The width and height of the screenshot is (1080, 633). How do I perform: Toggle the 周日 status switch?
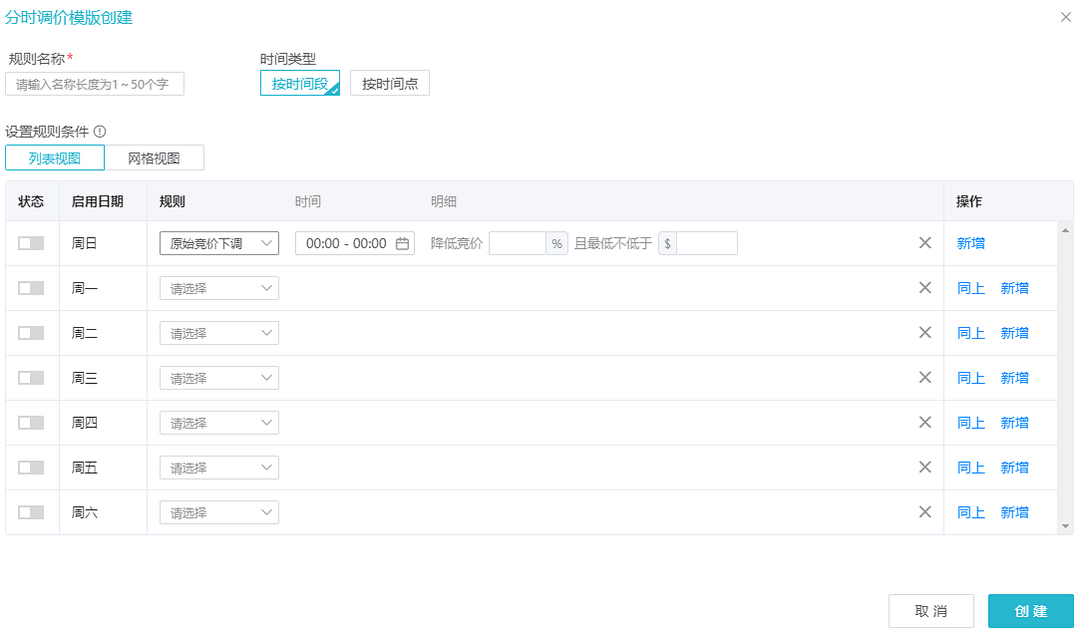coord(31,242)
